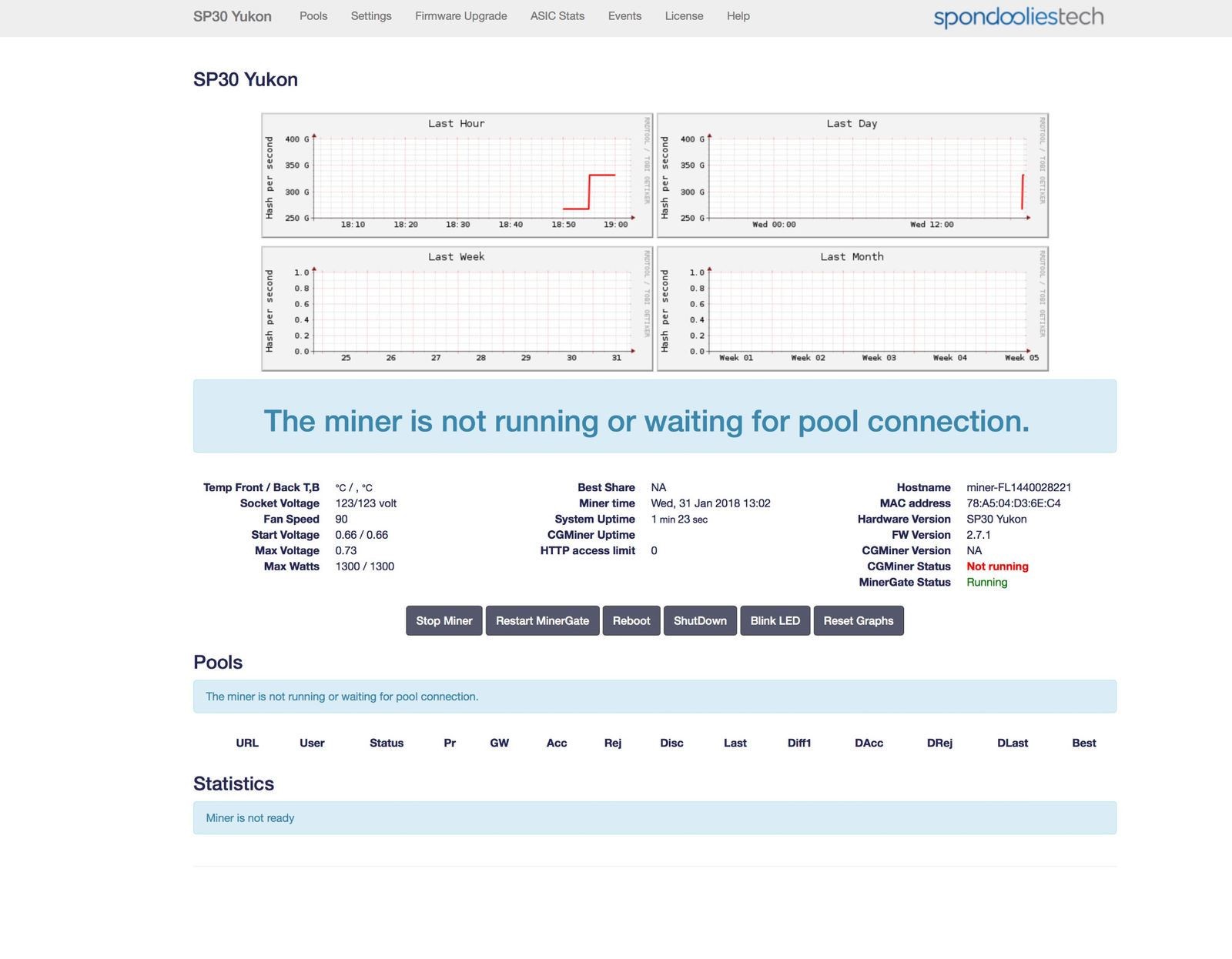The width and height of the screenshot is (1232, 959).
Task: Click the URL column header in Pools
Action: [247, 743]
